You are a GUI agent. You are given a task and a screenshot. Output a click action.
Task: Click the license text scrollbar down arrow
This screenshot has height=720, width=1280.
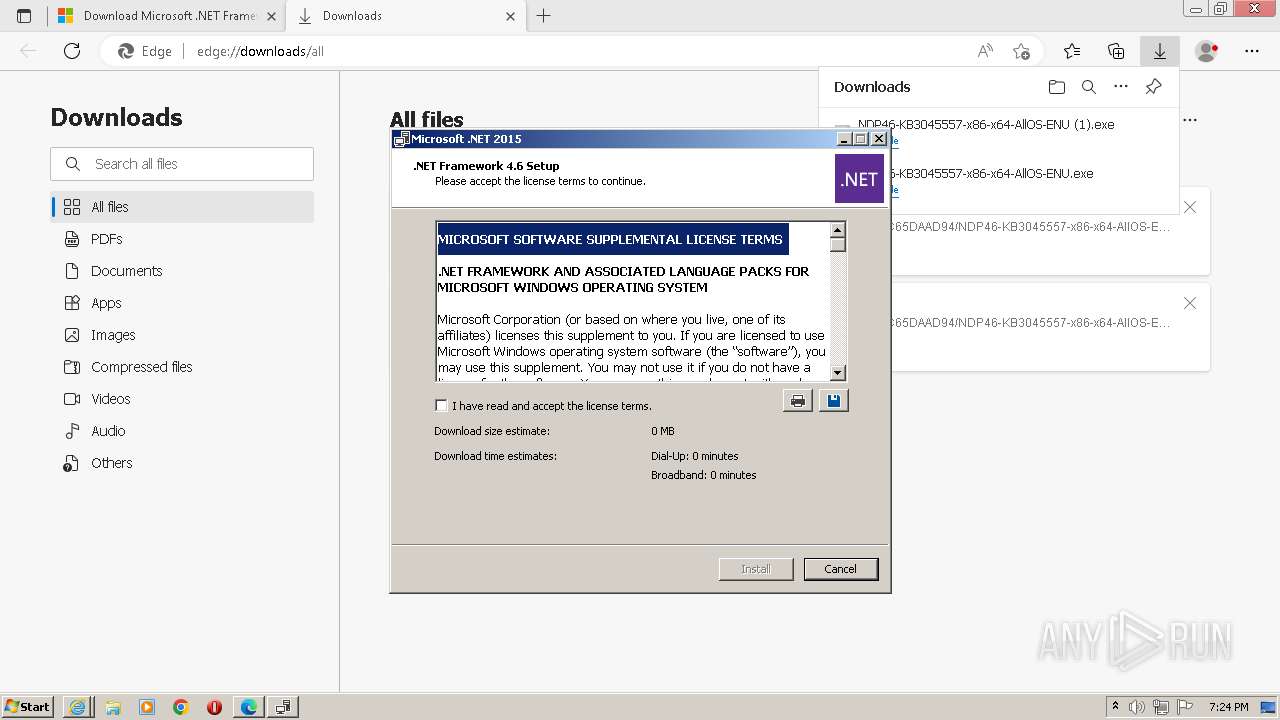[x=838, y=372]
